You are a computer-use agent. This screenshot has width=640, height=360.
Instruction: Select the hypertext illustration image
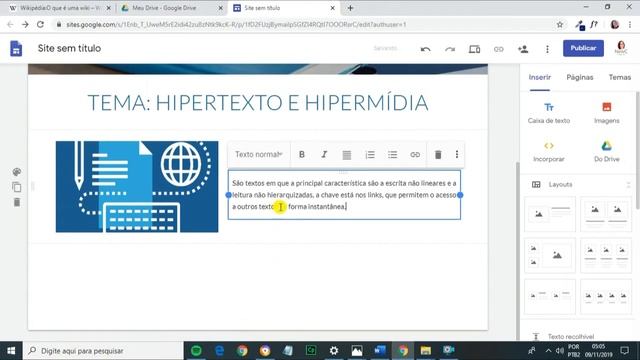pos(137,187)
